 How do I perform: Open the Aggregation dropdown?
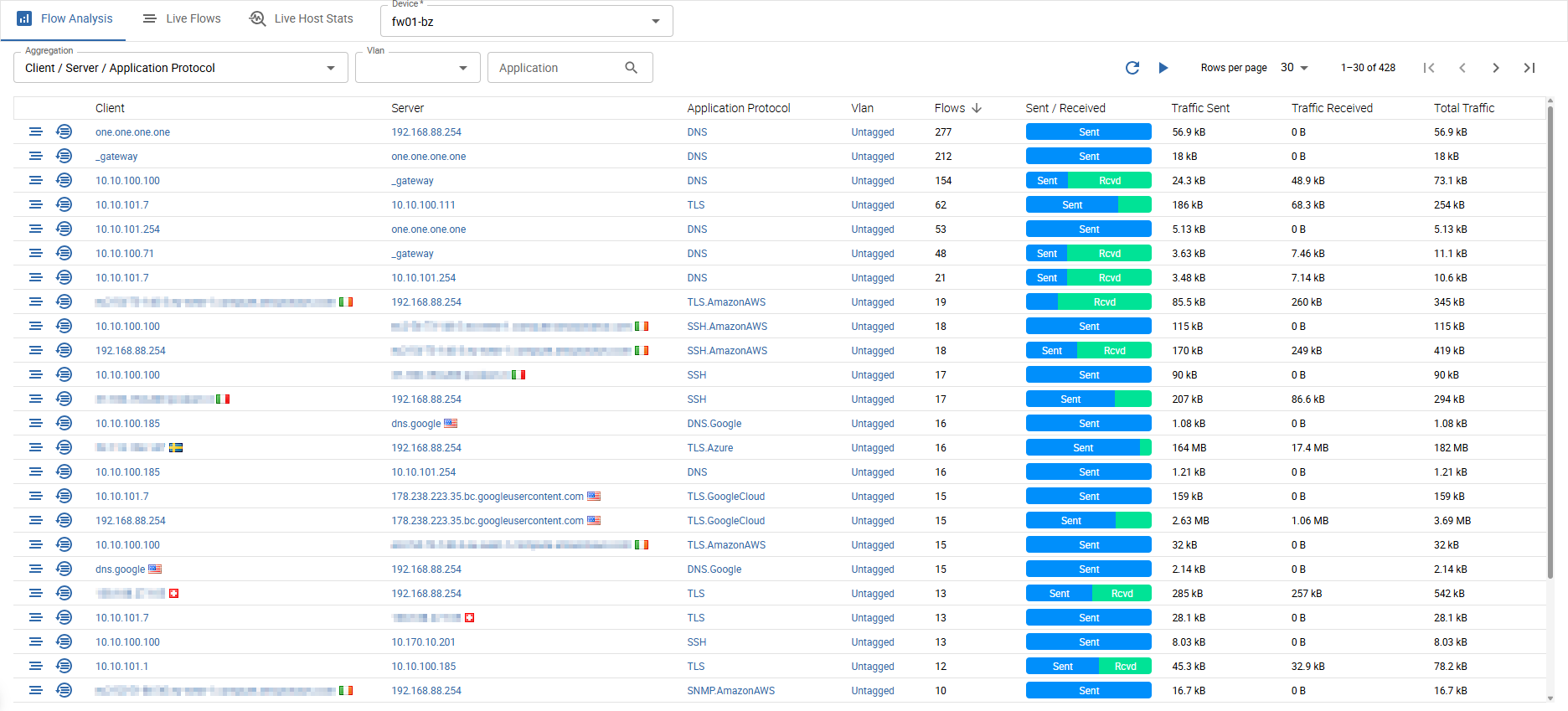[181, 68]
